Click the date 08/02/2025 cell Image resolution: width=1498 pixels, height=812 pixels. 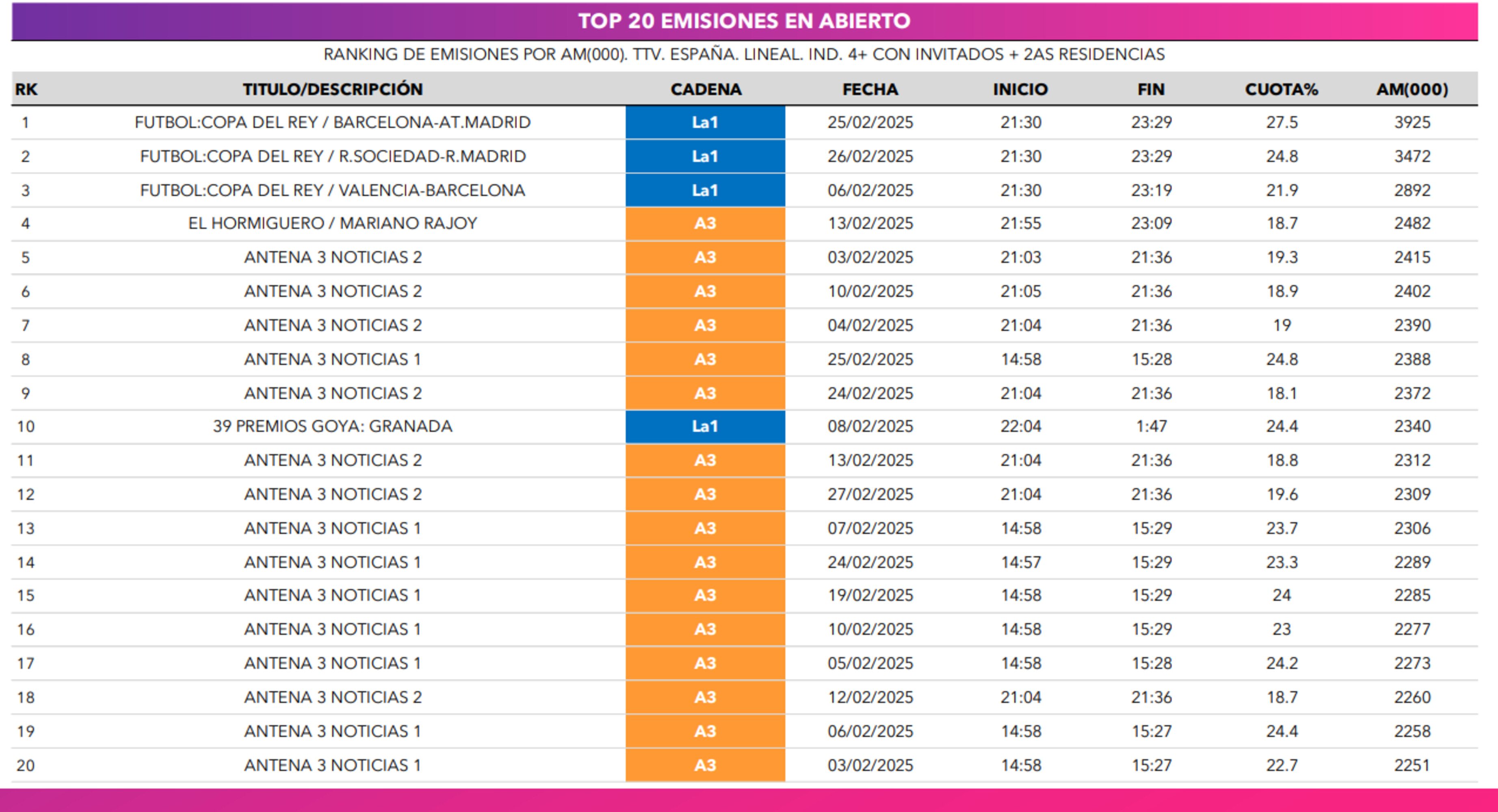[870, 427]
